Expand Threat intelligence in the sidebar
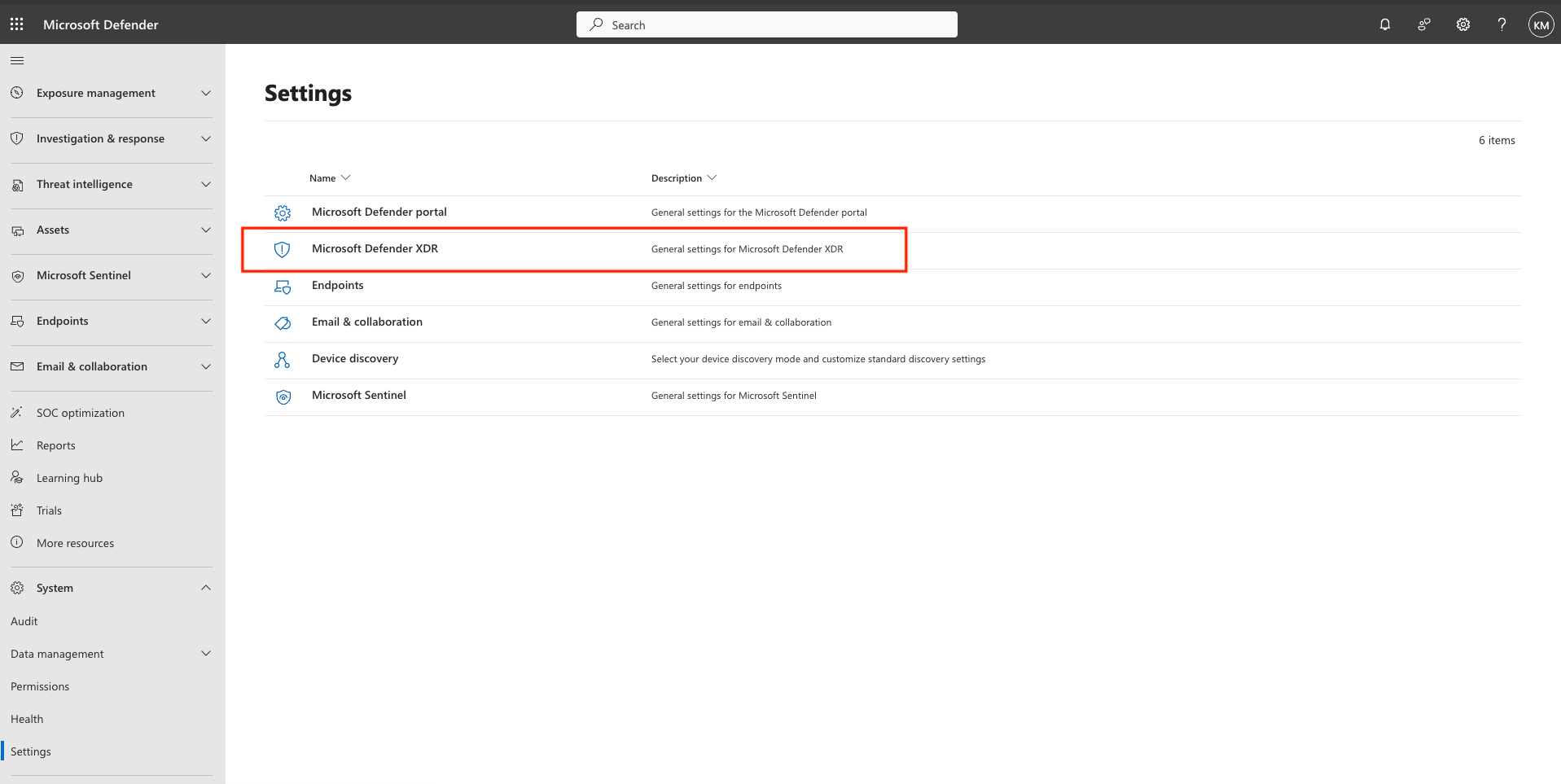This screenshot has width=1561, height=784. (206, 184)
